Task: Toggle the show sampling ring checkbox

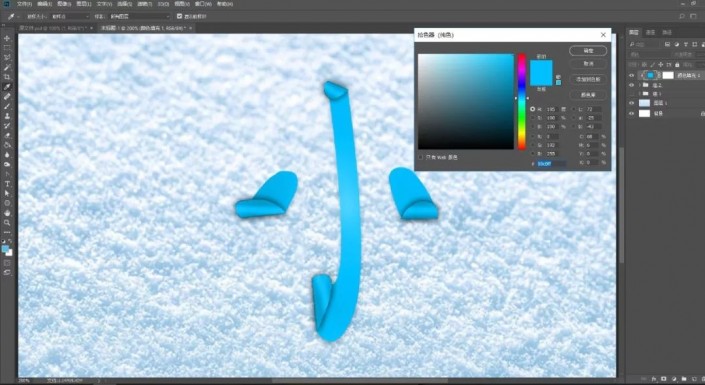Action: pyautogui.click(x=179, y=16)
